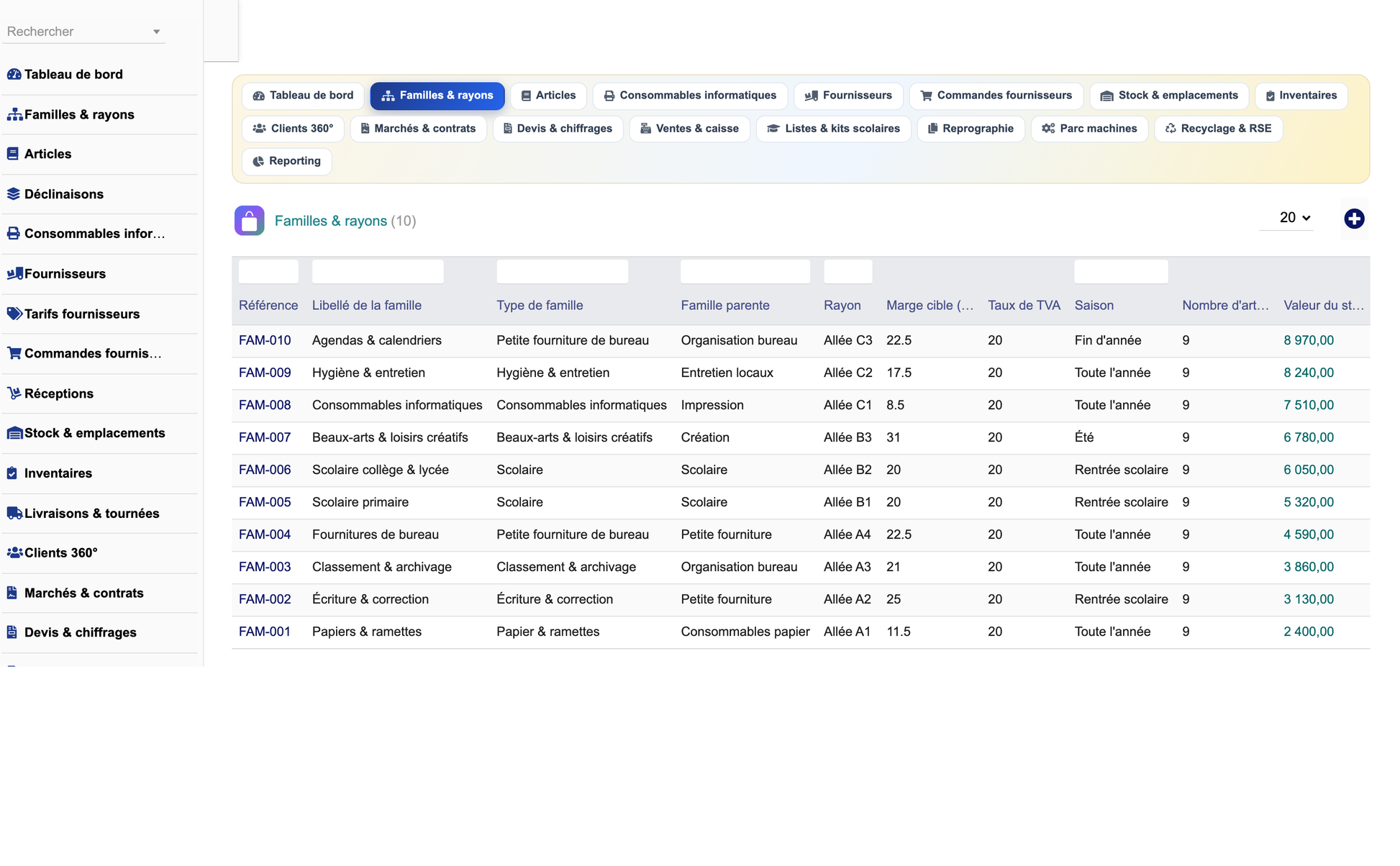
Task: Click the Impression parent family cell
Action: [x=712, y=405]
